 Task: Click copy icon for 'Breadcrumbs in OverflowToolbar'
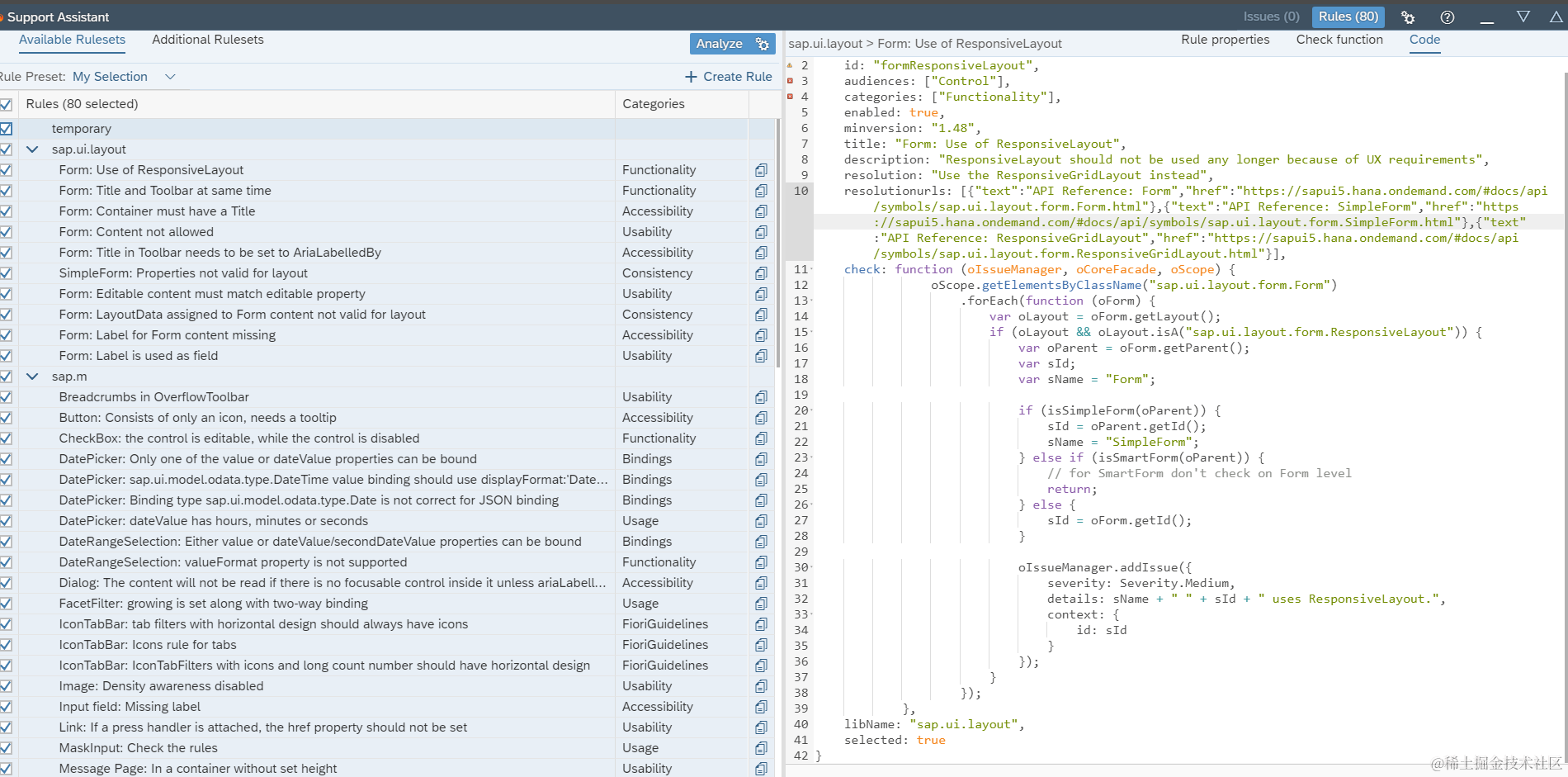point(761,397)
